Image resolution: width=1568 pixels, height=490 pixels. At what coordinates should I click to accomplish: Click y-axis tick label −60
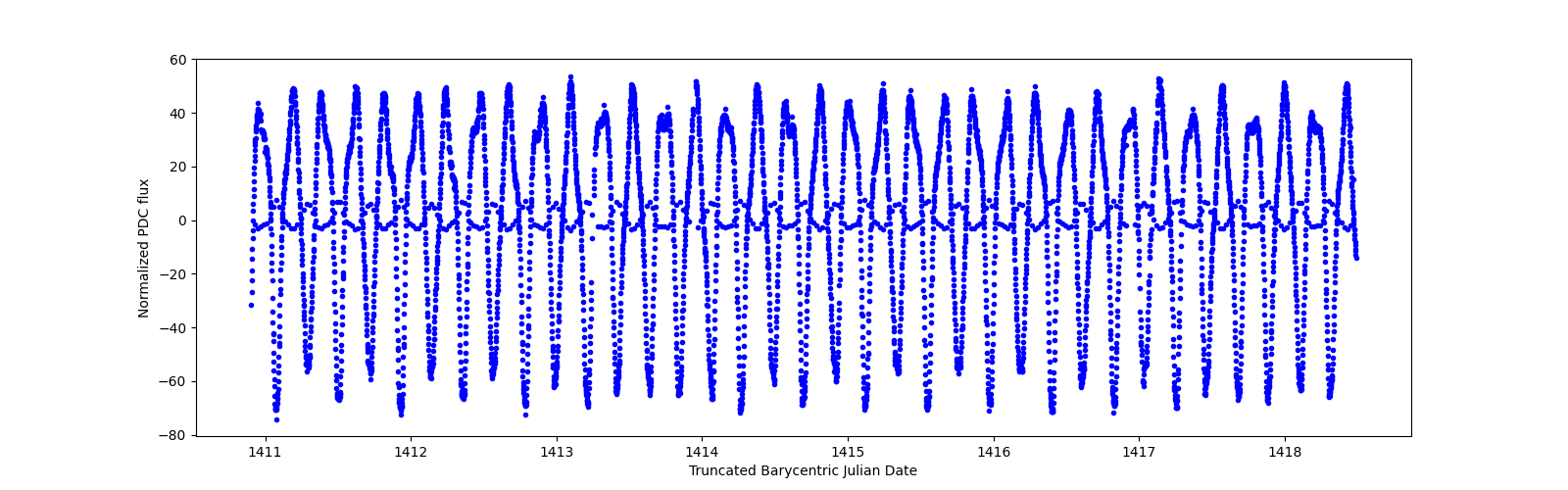172,382
